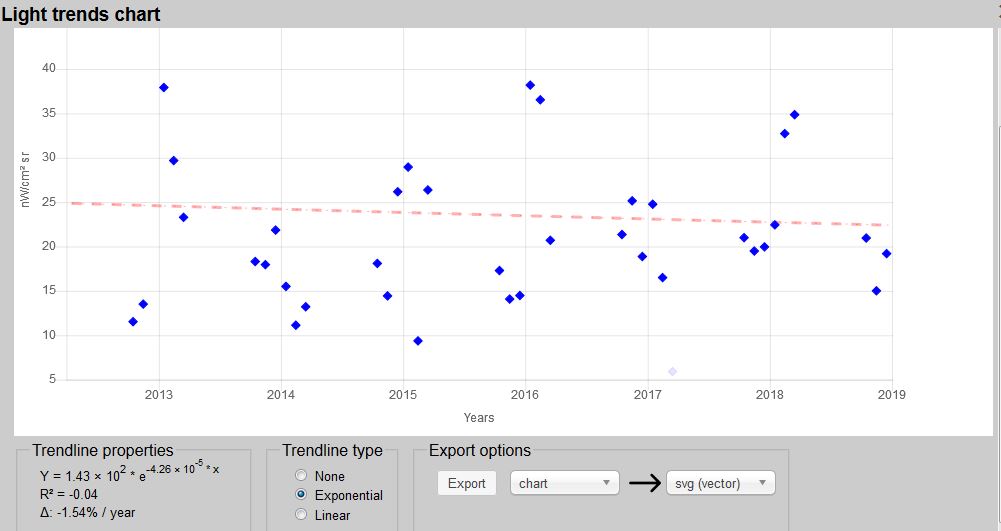
Task: Open the chart export source dropdown
Action: pos(564,483)
